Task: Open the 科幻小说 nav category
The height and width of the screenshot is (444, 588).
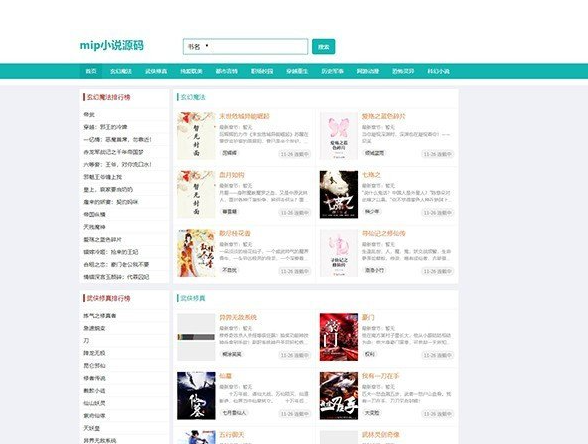Action: click(x=438, y=71)
